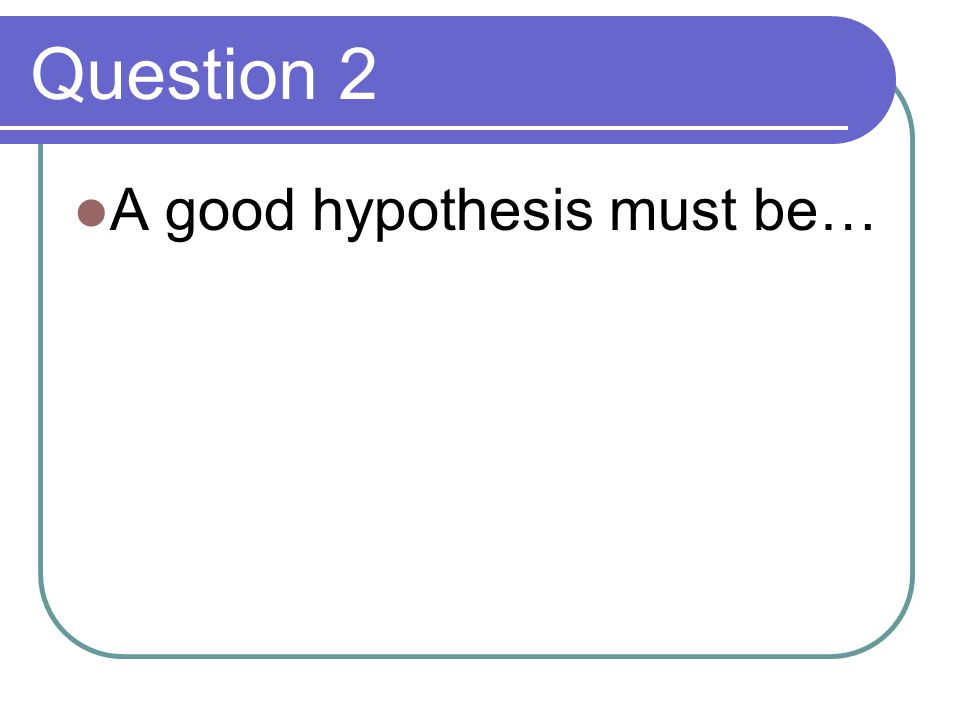The image size is (960, 720).
Task: Click the word 'hypothesis' in bullet text
Action: click(x=452, y=212)
